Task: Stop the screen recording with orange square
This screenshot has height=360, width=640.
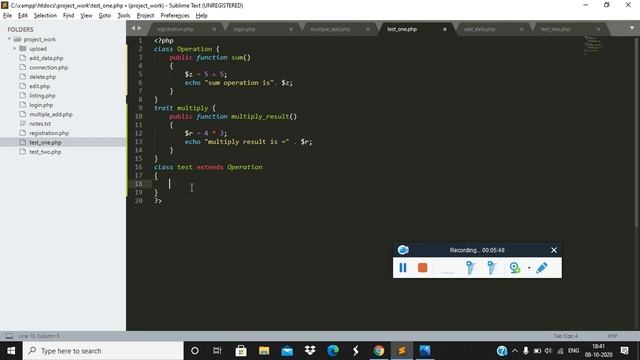Action: [x=422, y=268]
